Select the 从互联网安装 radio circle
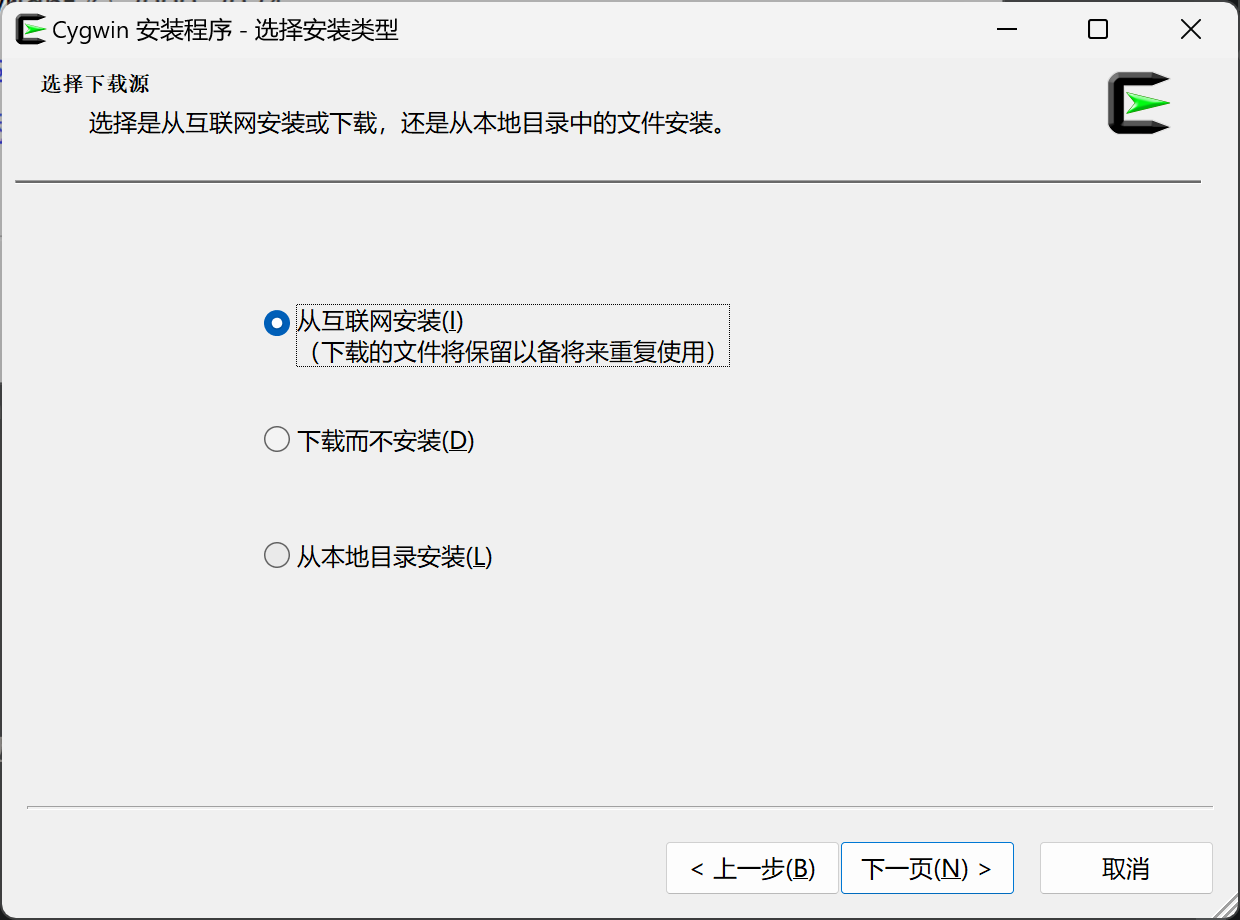This screenshot has height=920, width=1240. (x=277, y=323)
